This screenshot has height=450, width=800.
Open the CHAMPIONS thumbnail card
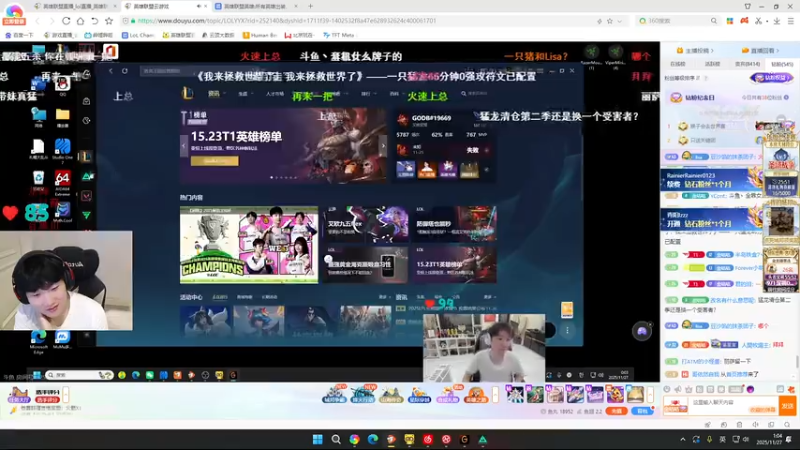pos(249,245)
